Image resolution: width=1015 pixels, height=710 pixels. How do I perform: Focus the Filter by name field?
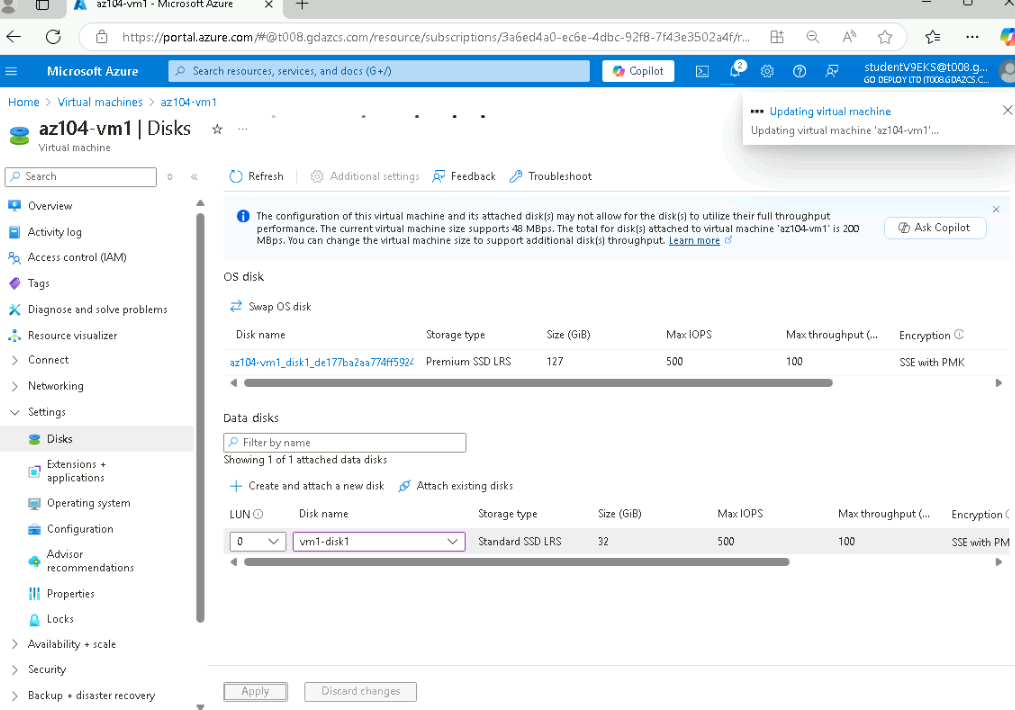click(x=344, y=443)
